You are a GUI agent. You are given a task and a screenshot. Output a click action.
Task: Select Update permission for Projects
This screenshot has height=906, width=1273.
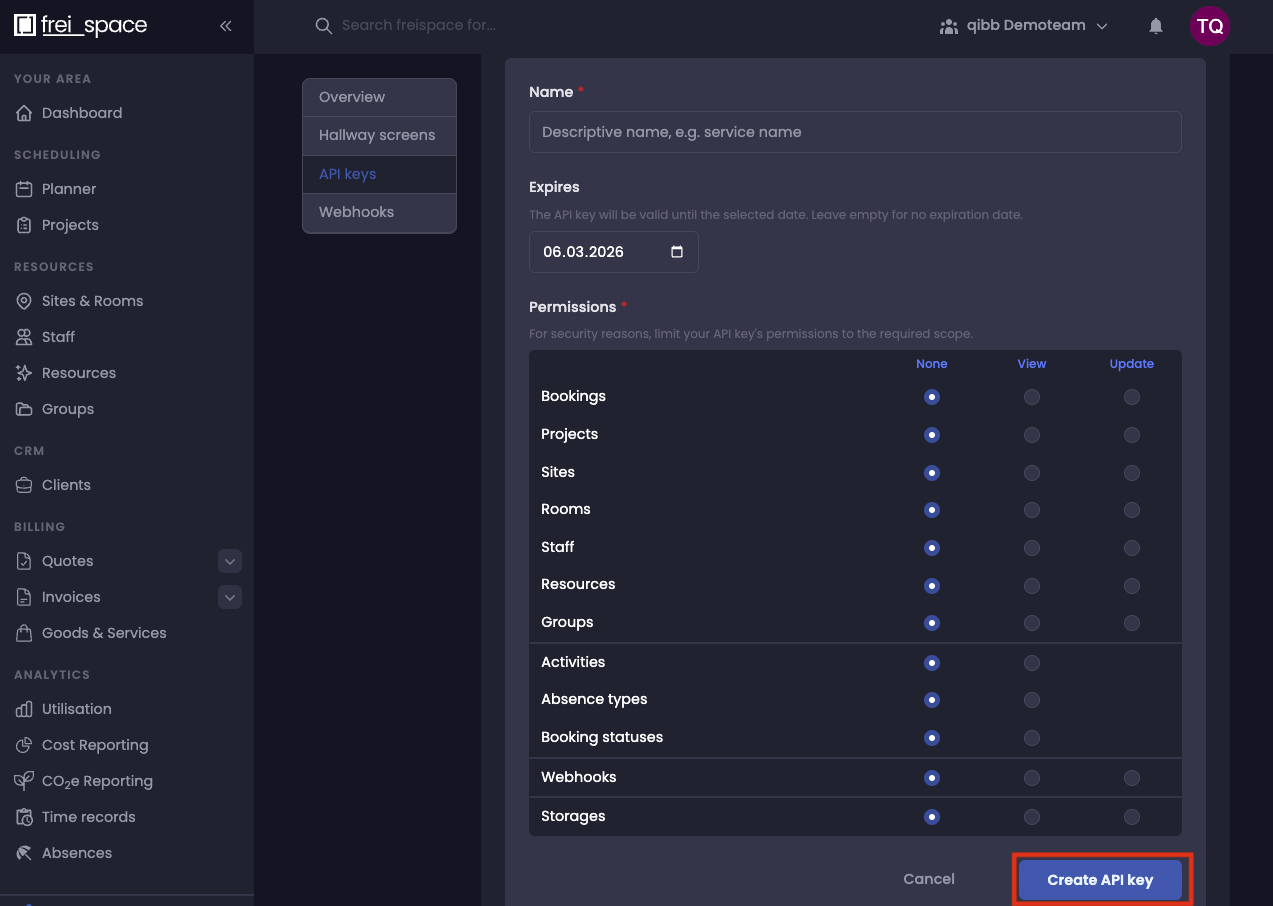[1131, 435]
